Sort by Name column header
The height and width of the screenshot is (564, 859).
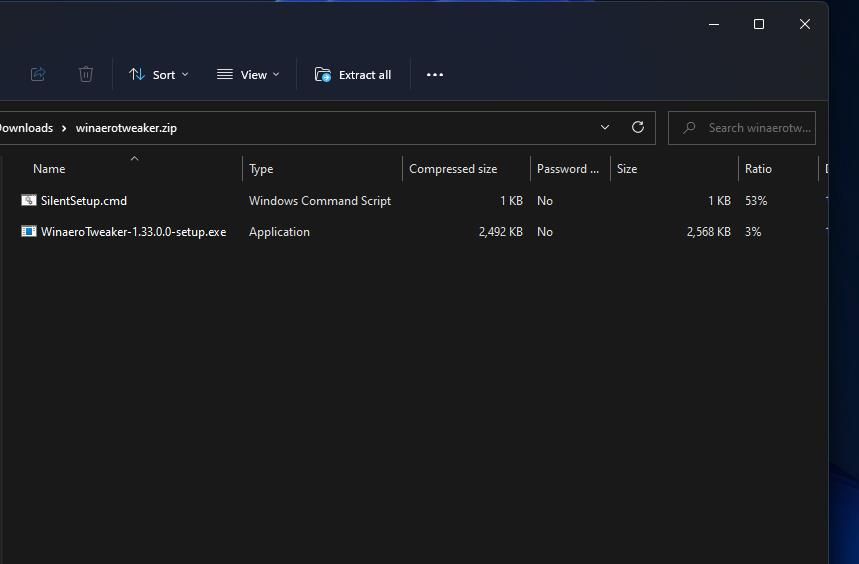point(49,169)
